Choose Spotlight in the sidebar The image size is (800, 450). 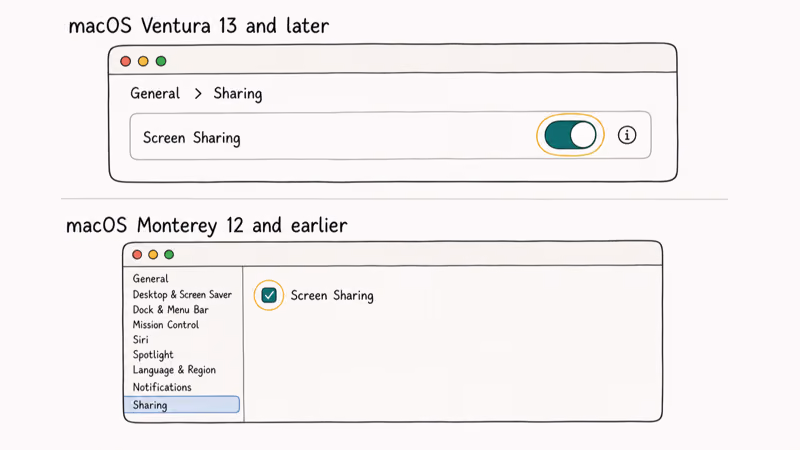pyautogui.click(x=153, y=355)
